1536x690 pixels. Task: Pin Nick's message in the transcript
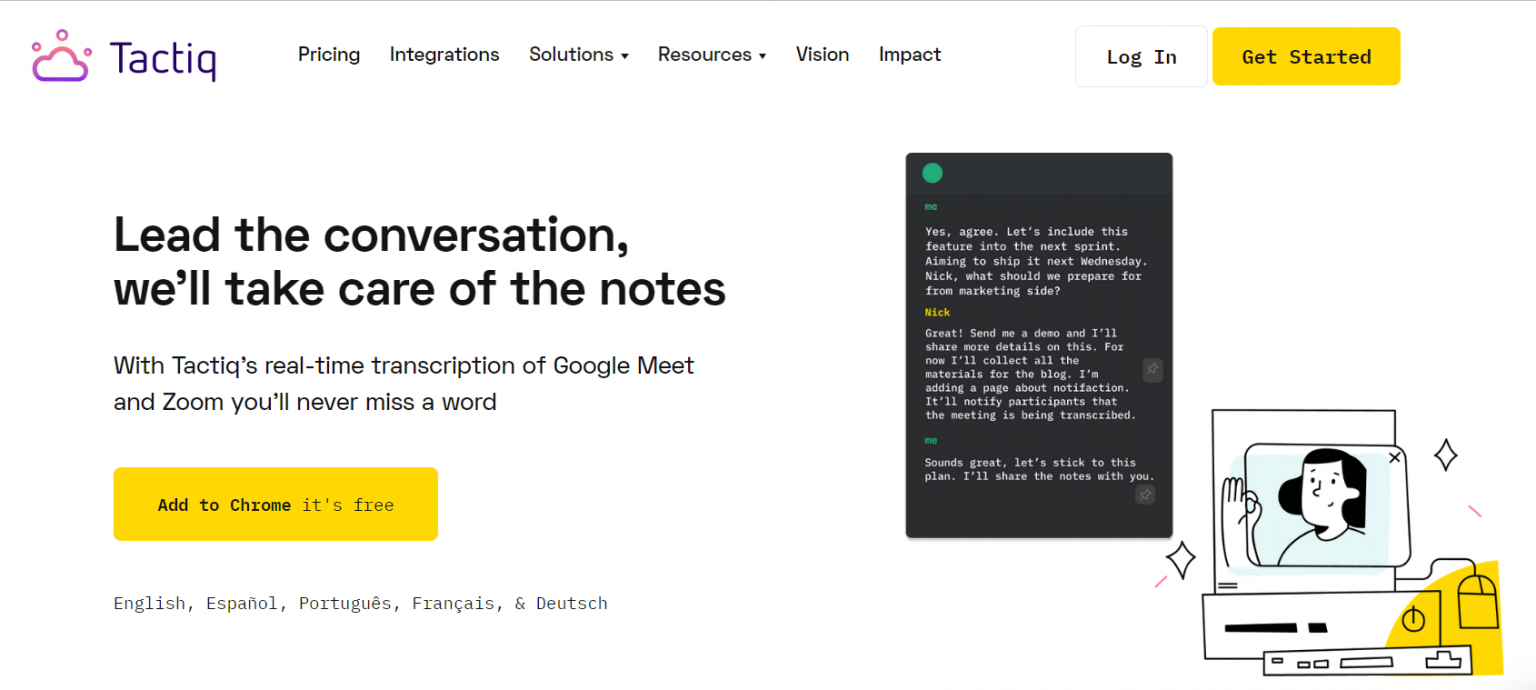tap(1152, 370)
